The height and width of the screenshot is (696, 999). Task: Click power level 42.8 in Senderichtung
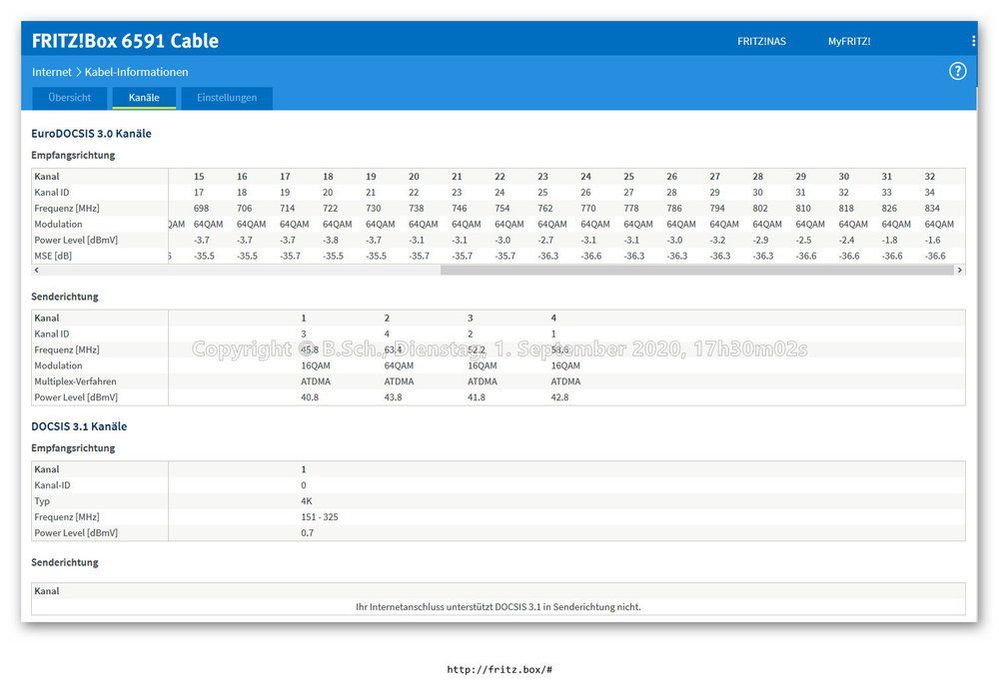tap(559, 397)
